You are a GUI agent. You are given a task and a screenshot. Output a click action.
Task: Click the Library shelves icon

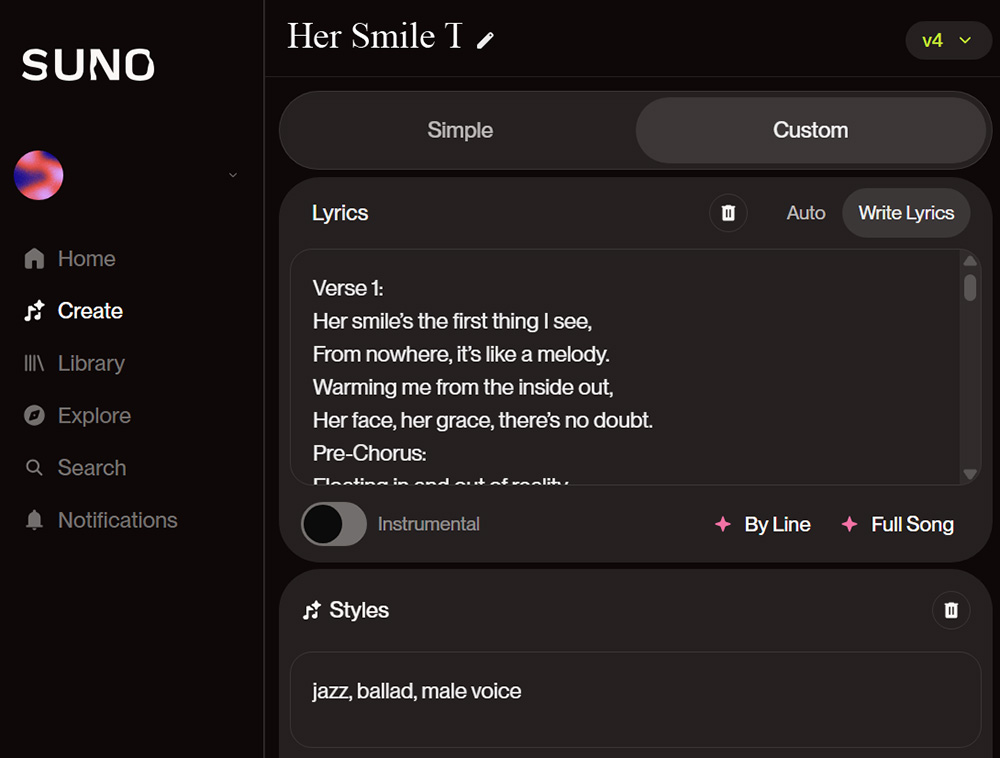pyautogui.click(x=34, y=364)
